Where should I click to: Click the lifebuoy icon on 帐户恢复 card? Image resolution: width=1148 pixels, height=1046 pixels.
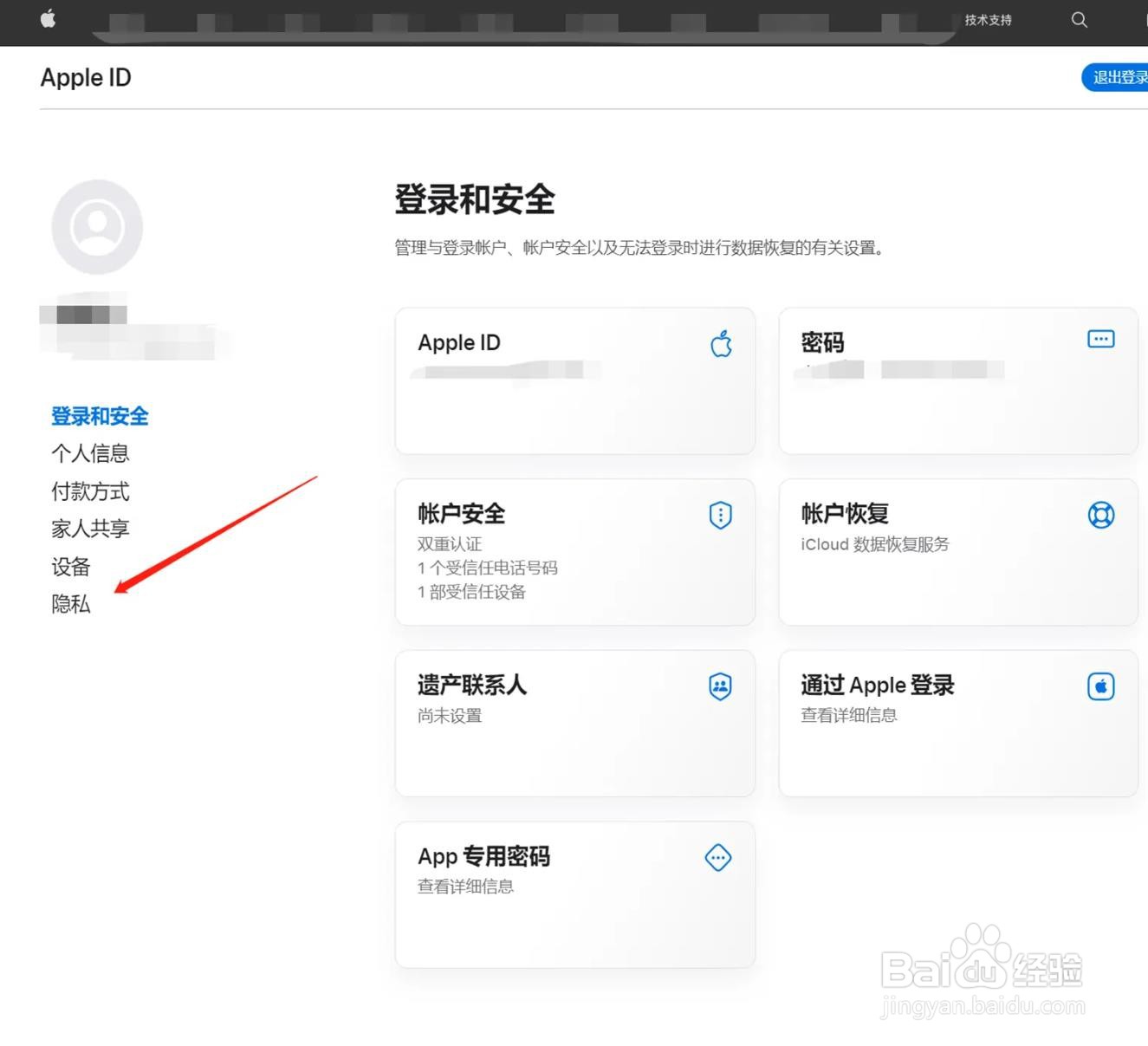(1101, 515)
